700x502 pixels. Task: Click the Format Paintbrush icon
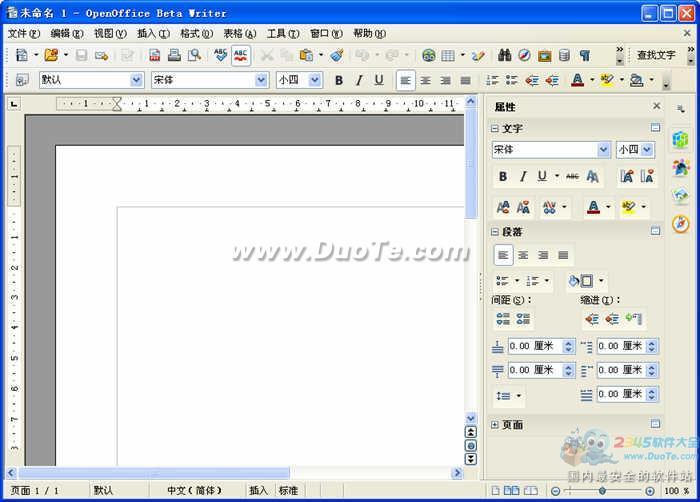(x=337, y=55)
